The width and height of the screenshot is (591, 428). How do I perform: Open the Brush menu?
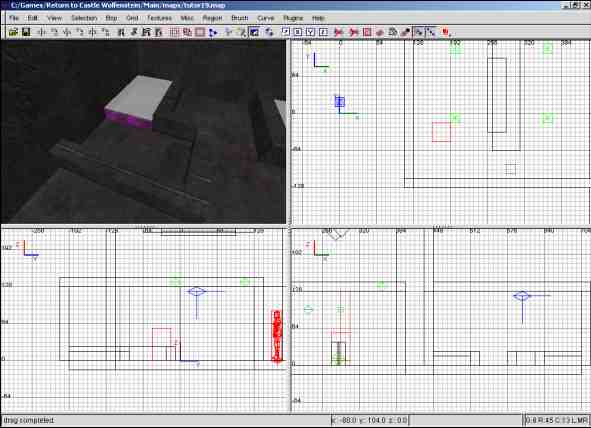click(240, 18)
